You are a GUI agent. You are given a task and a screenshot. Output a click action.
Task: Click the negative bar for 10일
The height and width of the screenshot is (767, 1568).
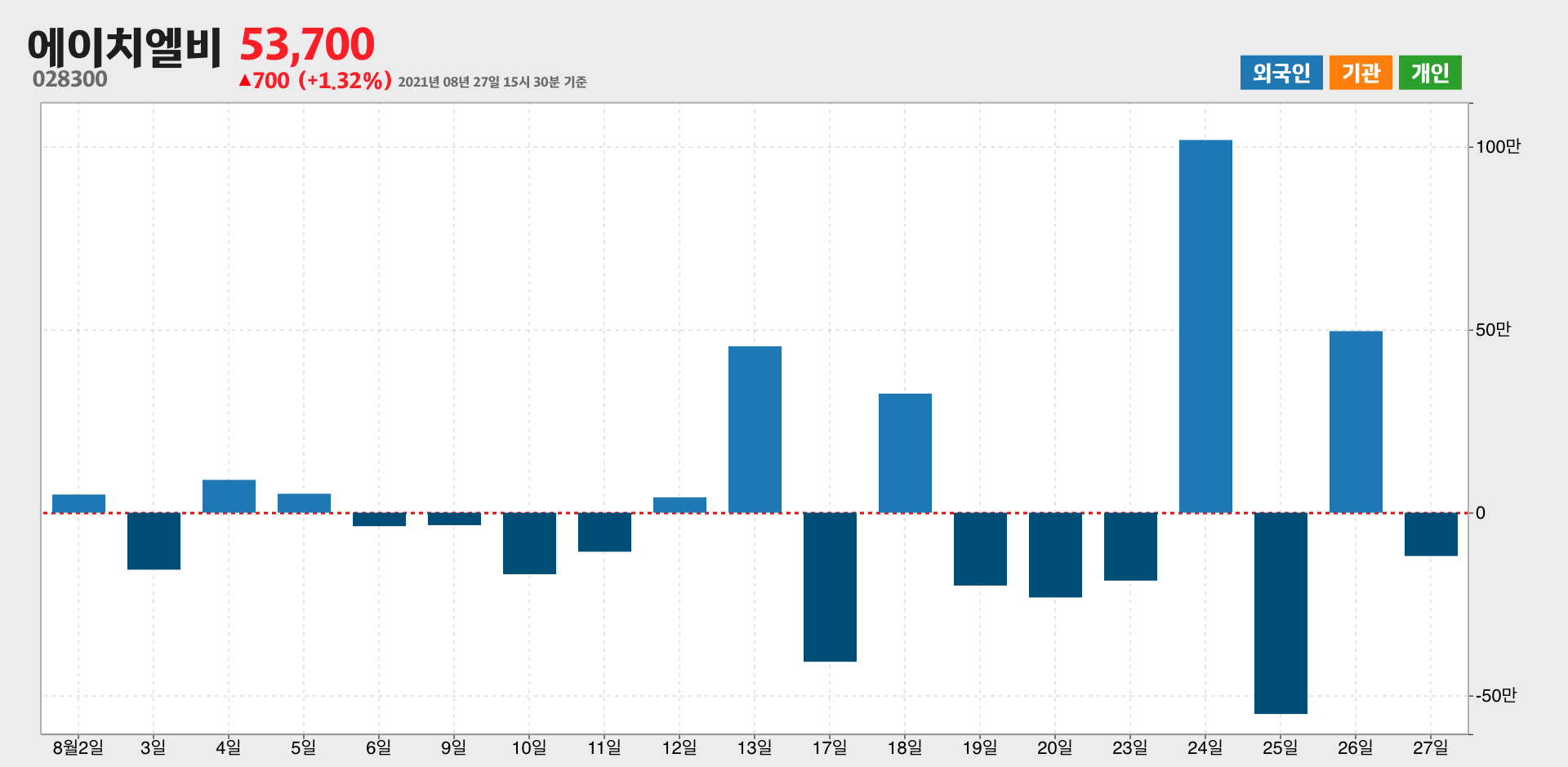click(x=529, y=543)
